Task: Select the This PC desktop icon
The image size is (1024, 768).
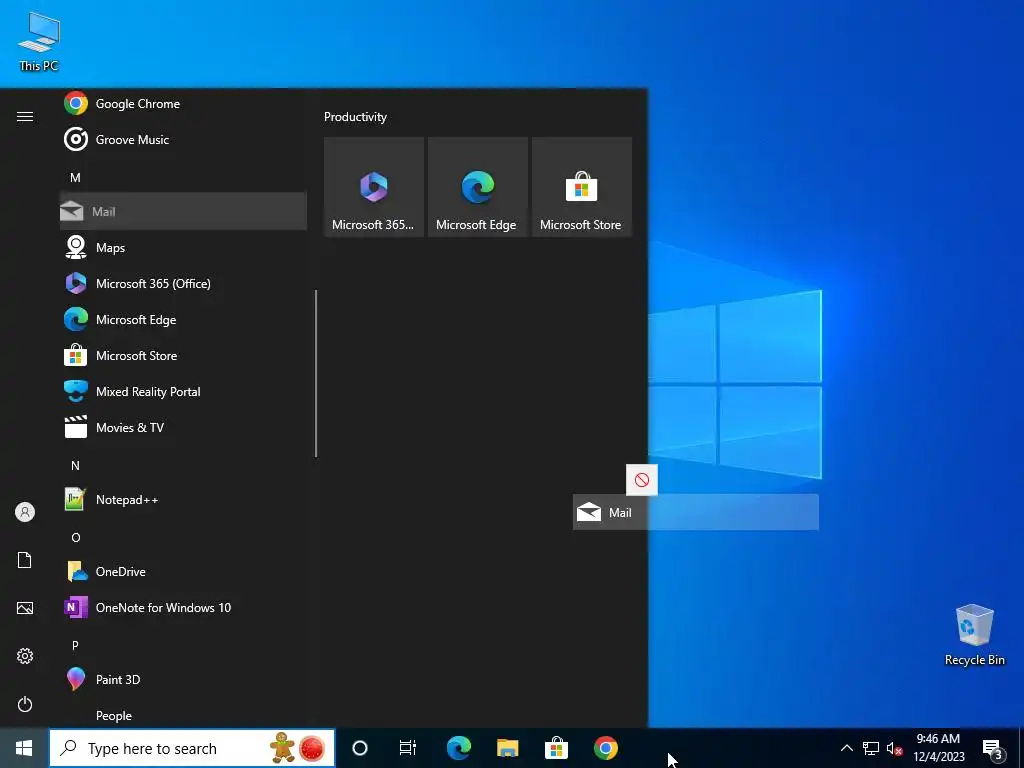Action: tap(39, 41)
